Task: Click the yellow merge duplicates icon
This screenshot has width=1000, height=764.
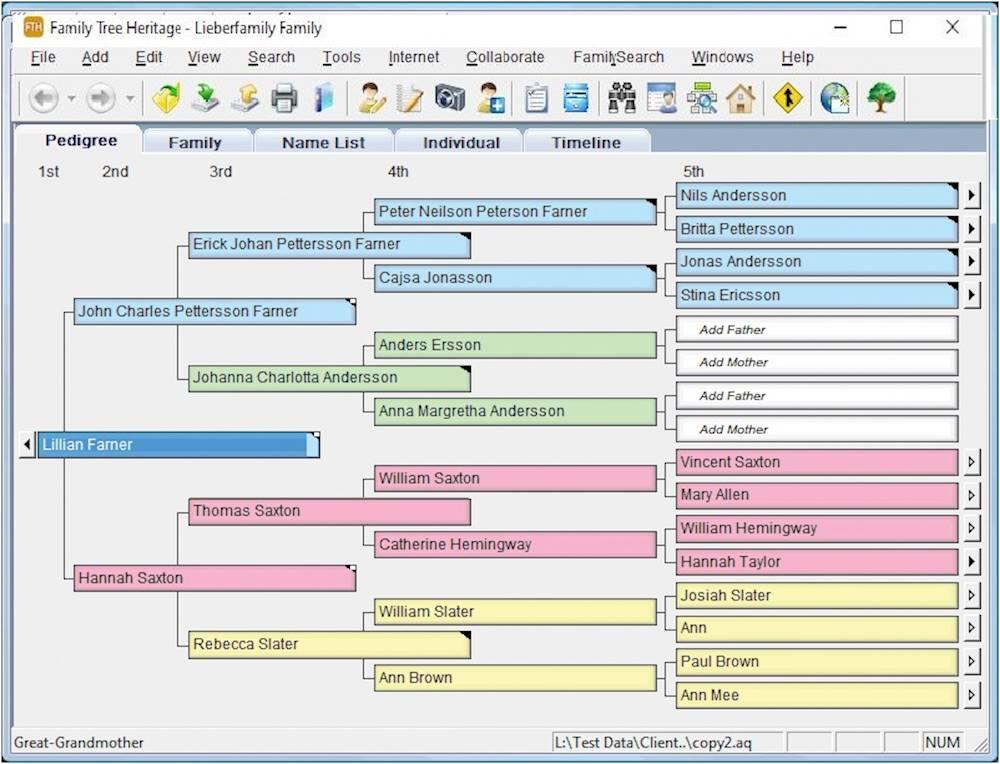Action: [788, 98]
